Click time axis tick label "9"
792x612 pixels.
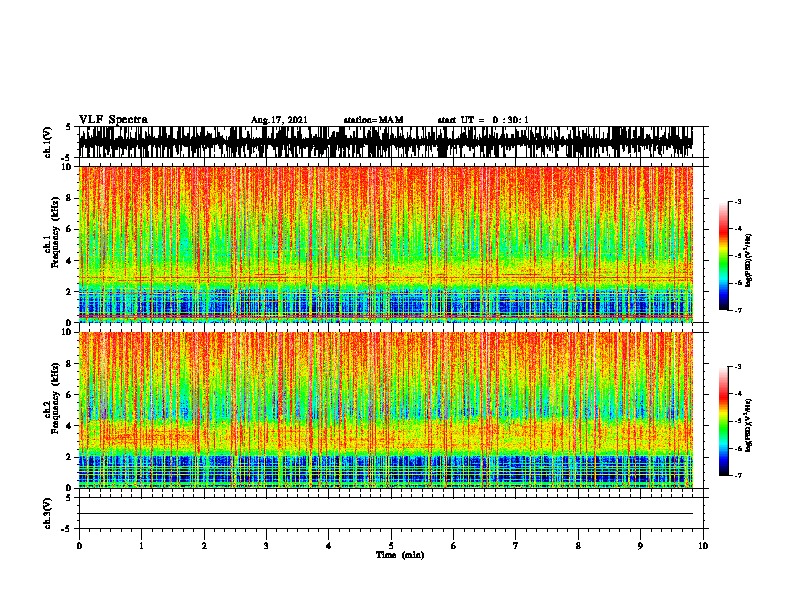pyautogui.click(x=640, y=546)
